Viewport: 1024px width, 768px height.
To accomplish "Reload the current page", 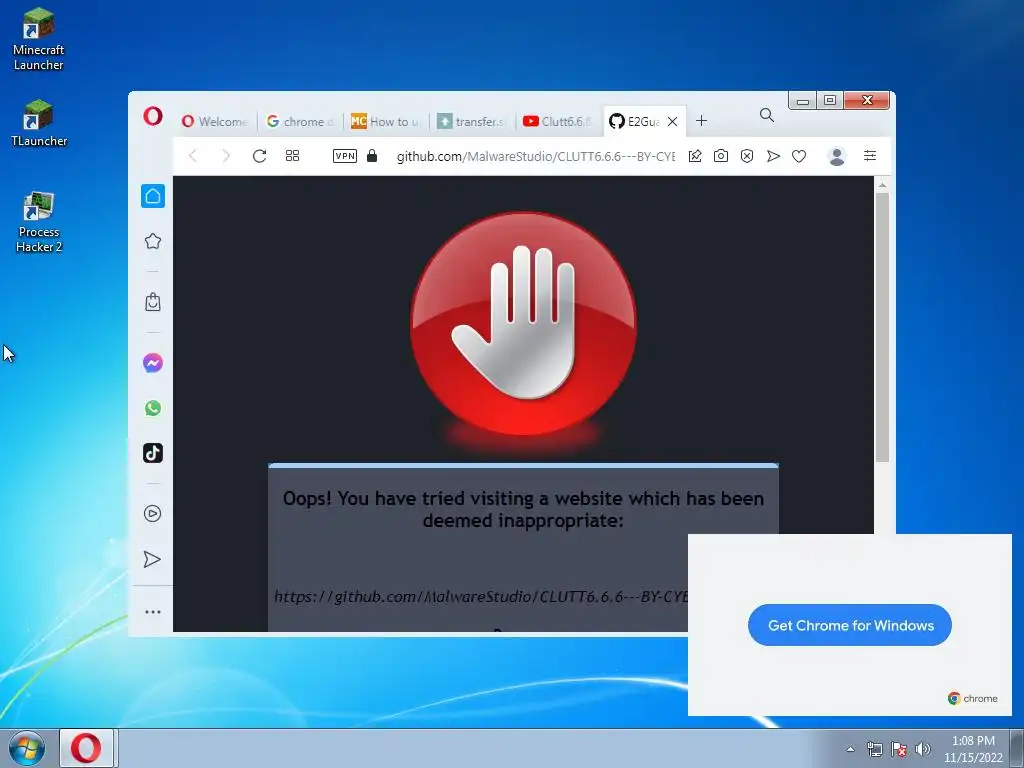I will click(259, 156).
